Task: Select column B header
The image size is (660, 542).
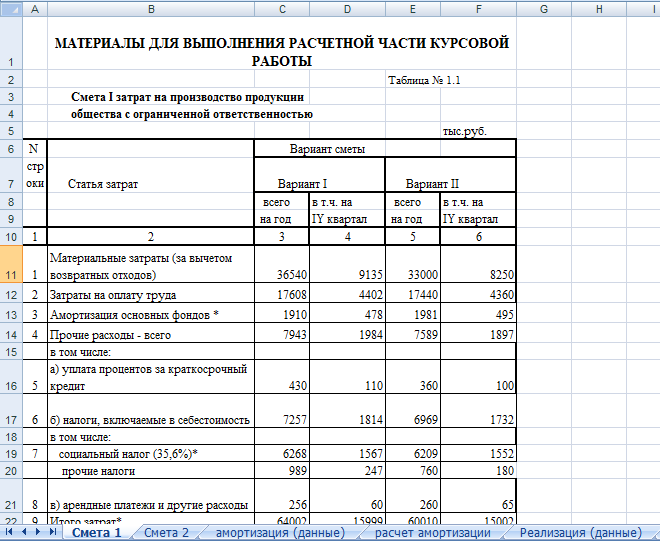Action: click(x=151, y=9)
